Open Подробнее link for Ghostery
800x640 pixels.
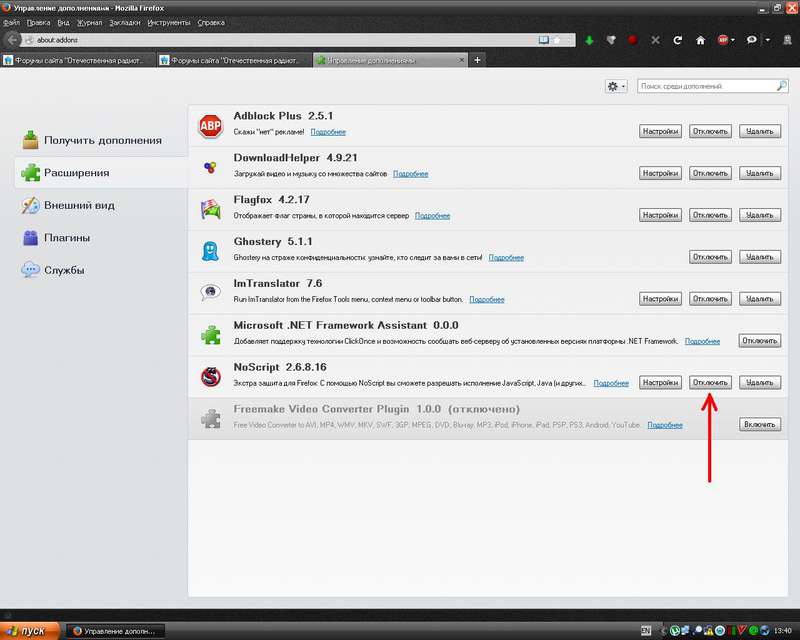point(506,257)
